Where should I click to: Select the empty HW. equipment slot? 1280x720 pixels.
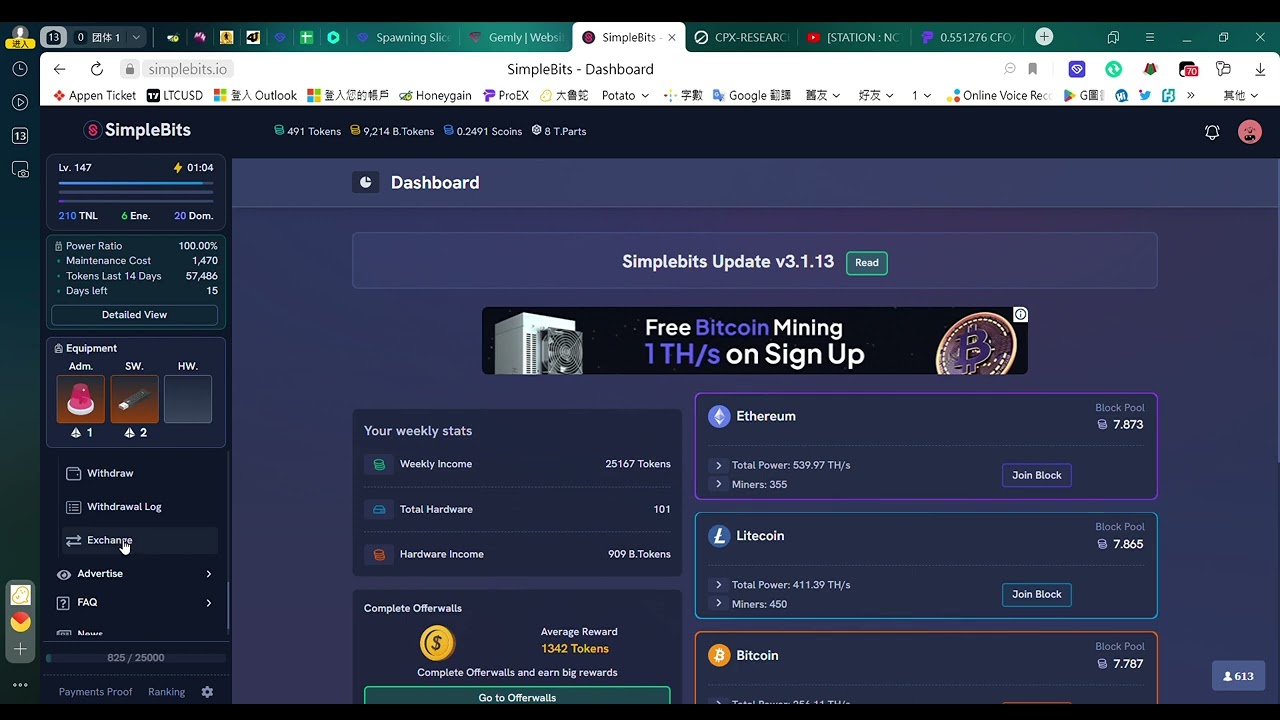point(188,399)
